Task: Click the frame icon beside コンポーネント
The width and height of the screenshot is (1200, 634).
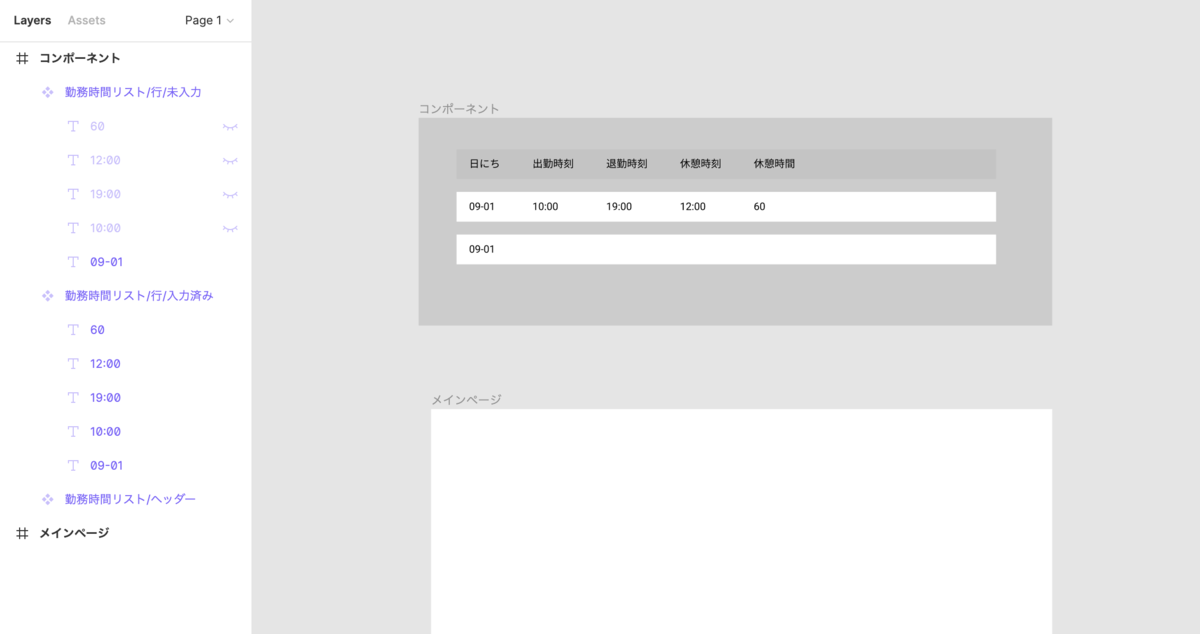Action: tap(21, 58)
